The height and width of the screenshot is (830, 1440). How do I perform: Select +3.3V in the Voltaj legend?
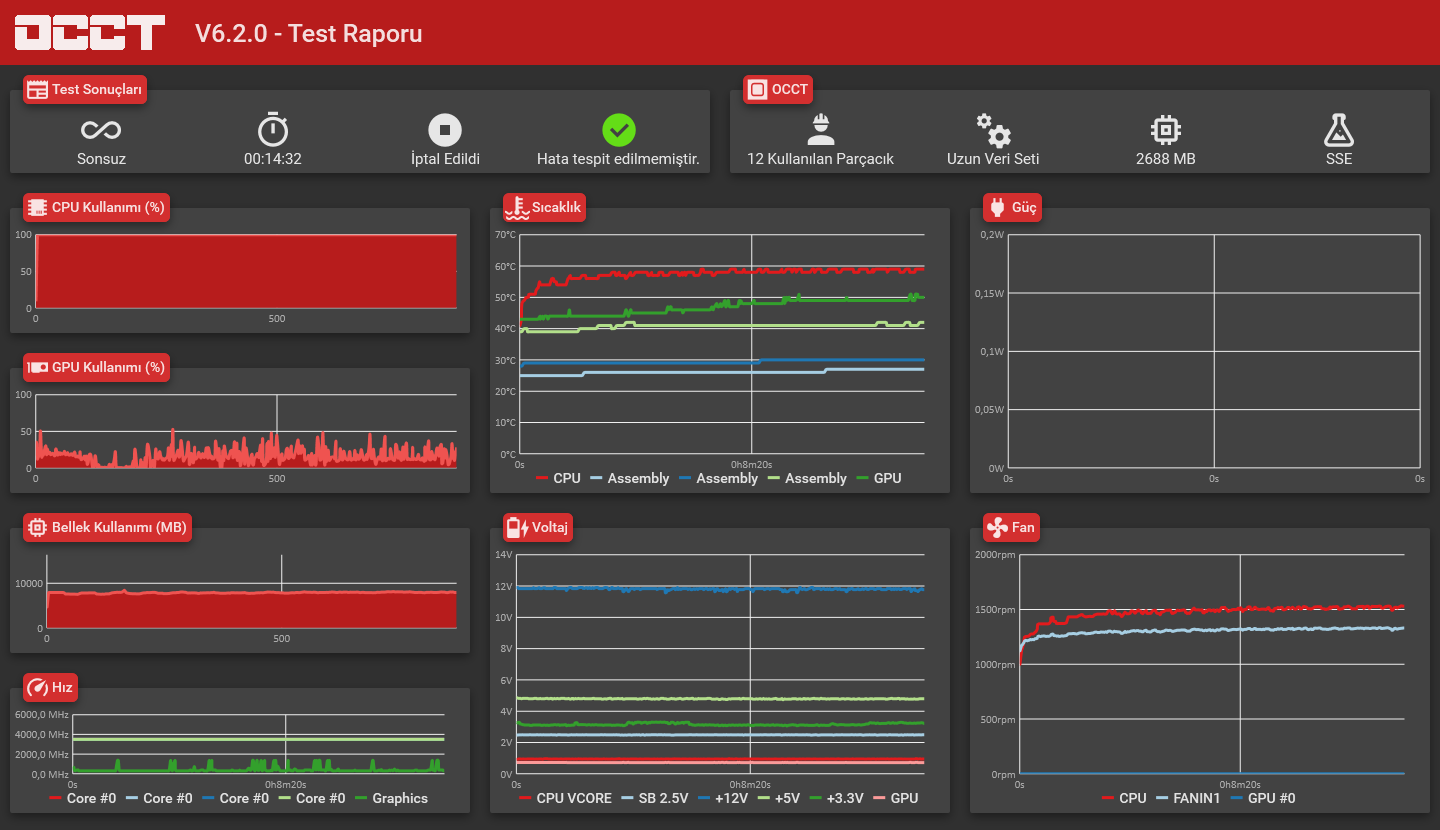point(837,798)
